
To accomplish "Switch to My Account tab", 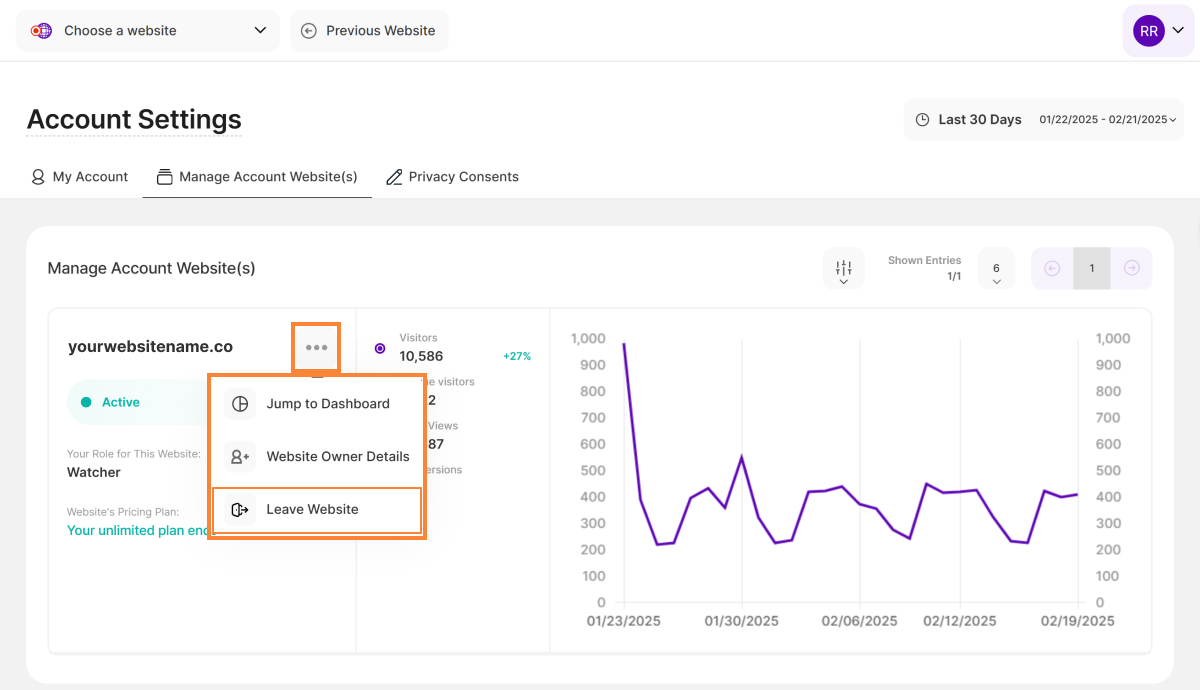I will point(80,177).
